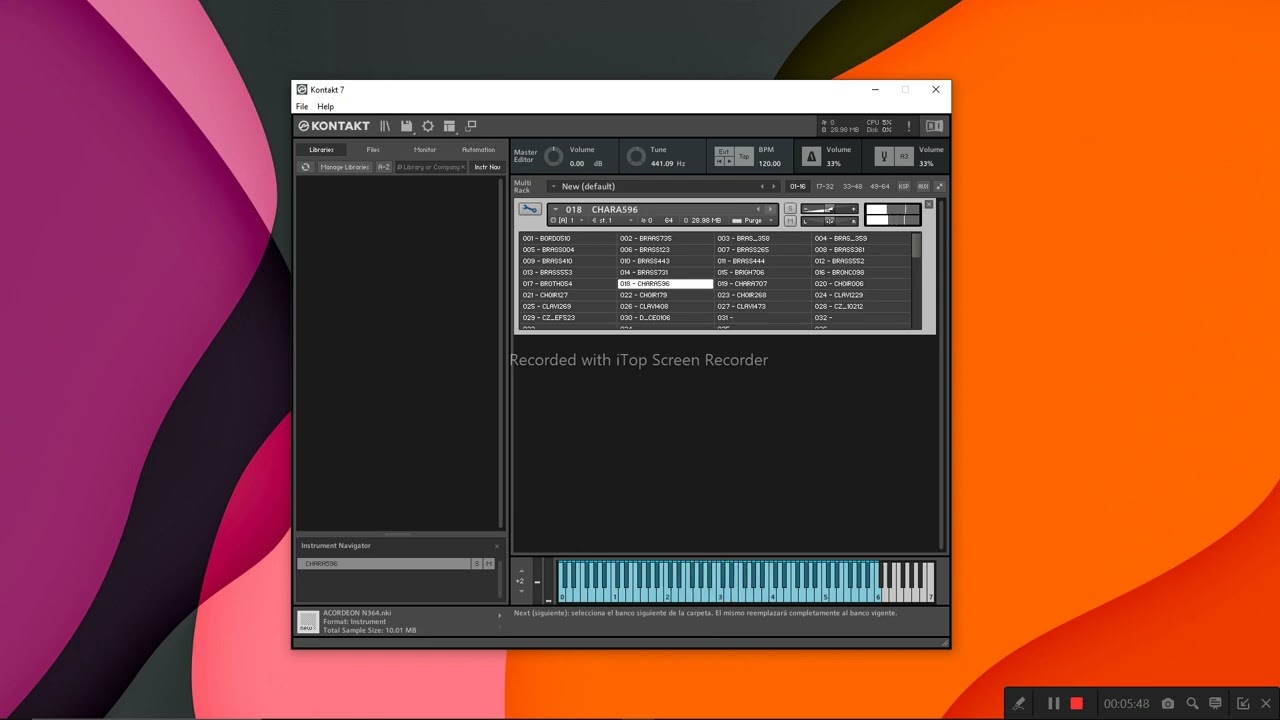The height and width of the screenshot is (720, 1280).
Task: Shift keyboard octave up arrow
Action: click(x=521, y=571)
